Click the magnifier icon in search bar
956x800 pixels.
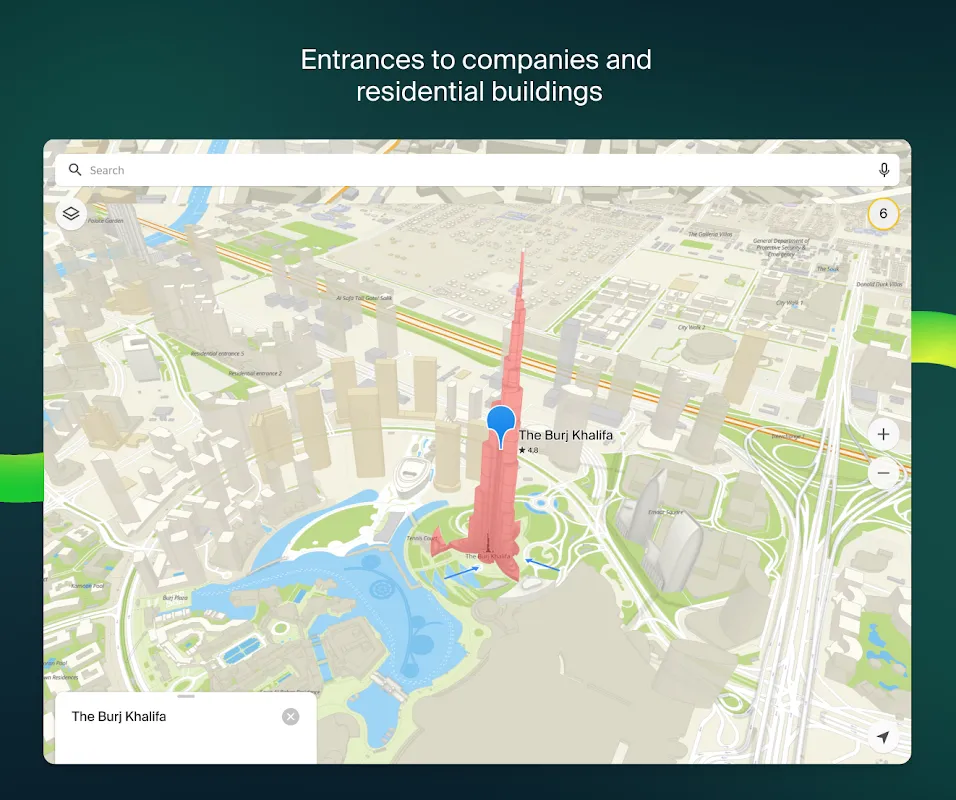(75, 170)
